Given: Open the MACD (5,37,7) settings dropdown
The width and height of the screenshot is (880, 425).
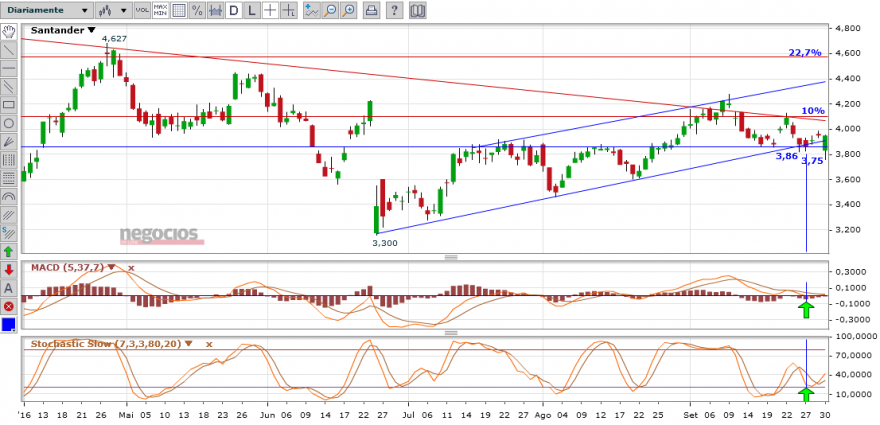Looking at the screenshot, I should point(112,267).
